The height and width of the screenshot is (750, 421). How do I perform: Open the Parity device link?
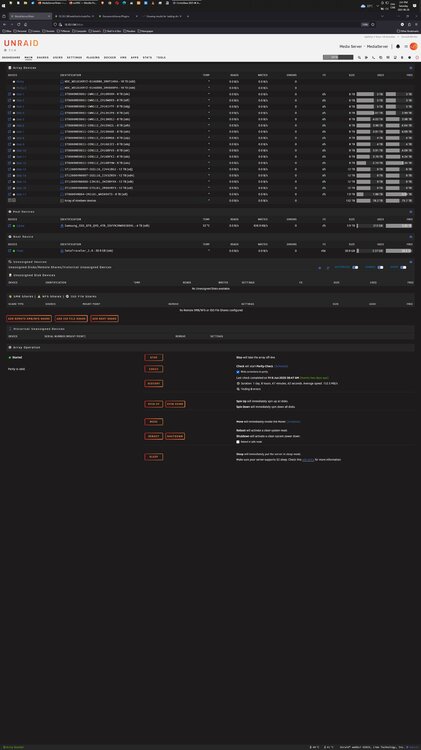(20, 82)
